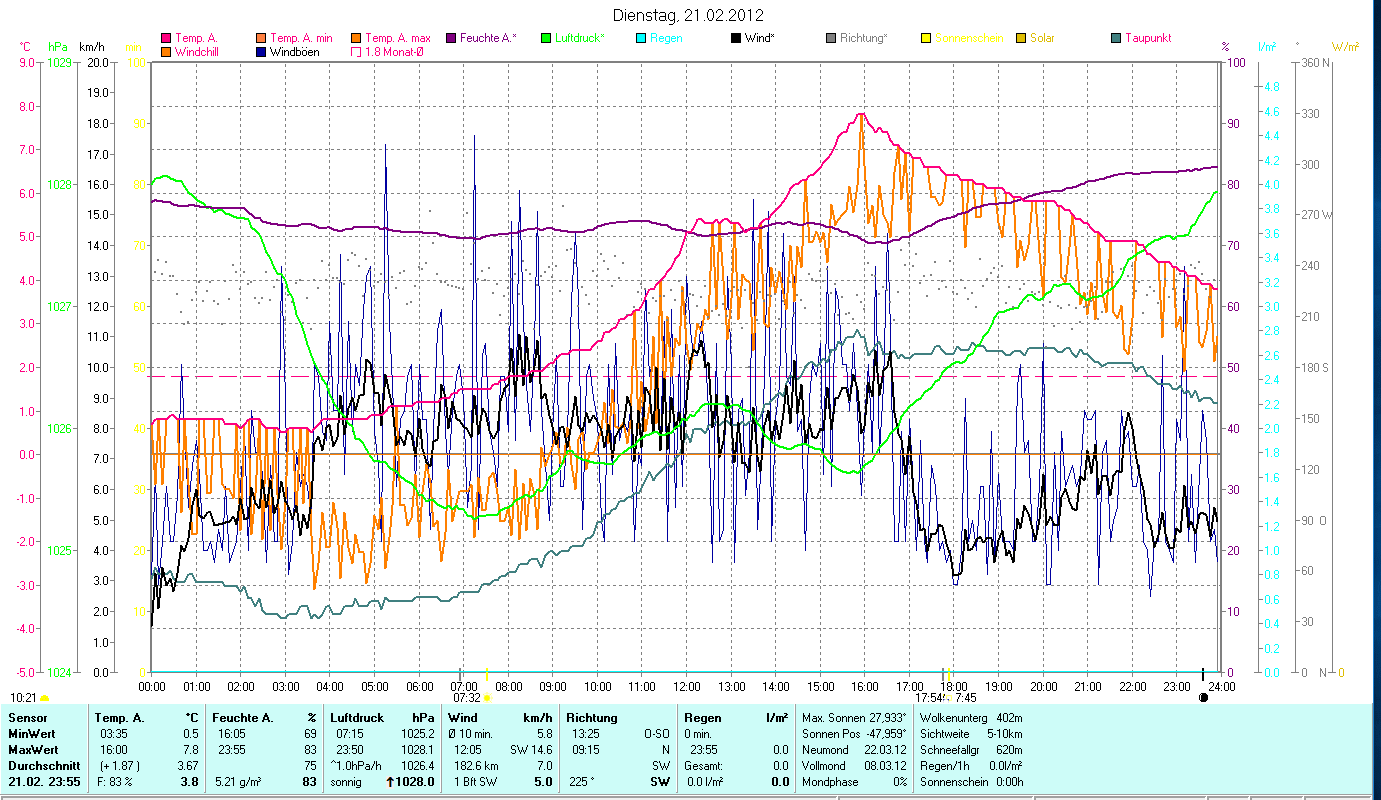
Task: Select the Luftdruck column header
Action: coord(357,717)
